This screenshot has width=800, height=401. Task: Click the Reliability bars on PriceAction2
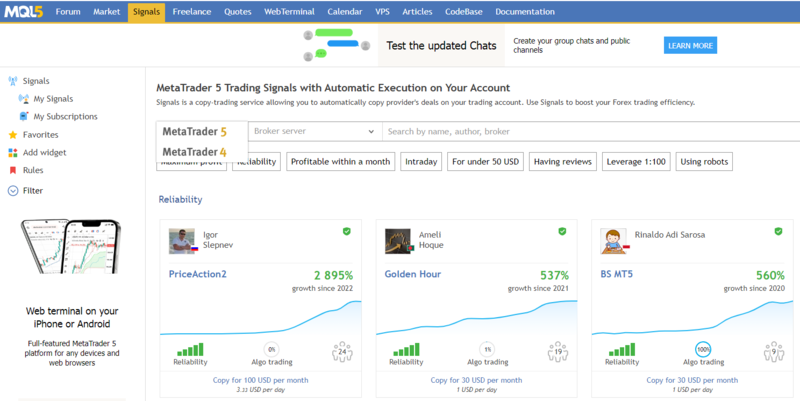tap(190, 349)
